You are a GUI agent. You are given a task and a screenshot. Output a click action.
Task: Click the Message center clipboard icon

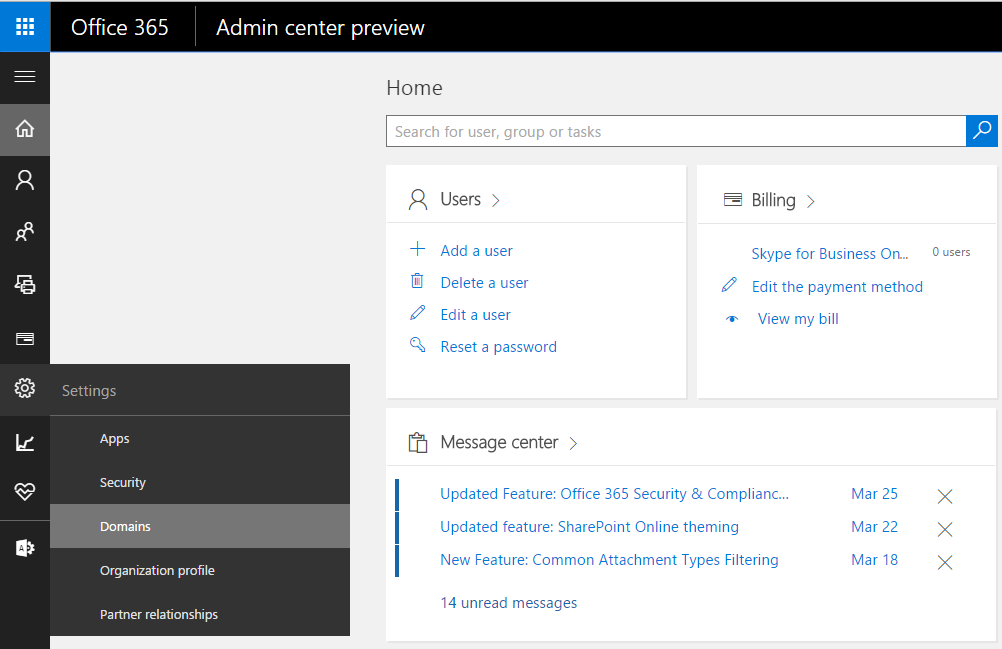(418, 443)
